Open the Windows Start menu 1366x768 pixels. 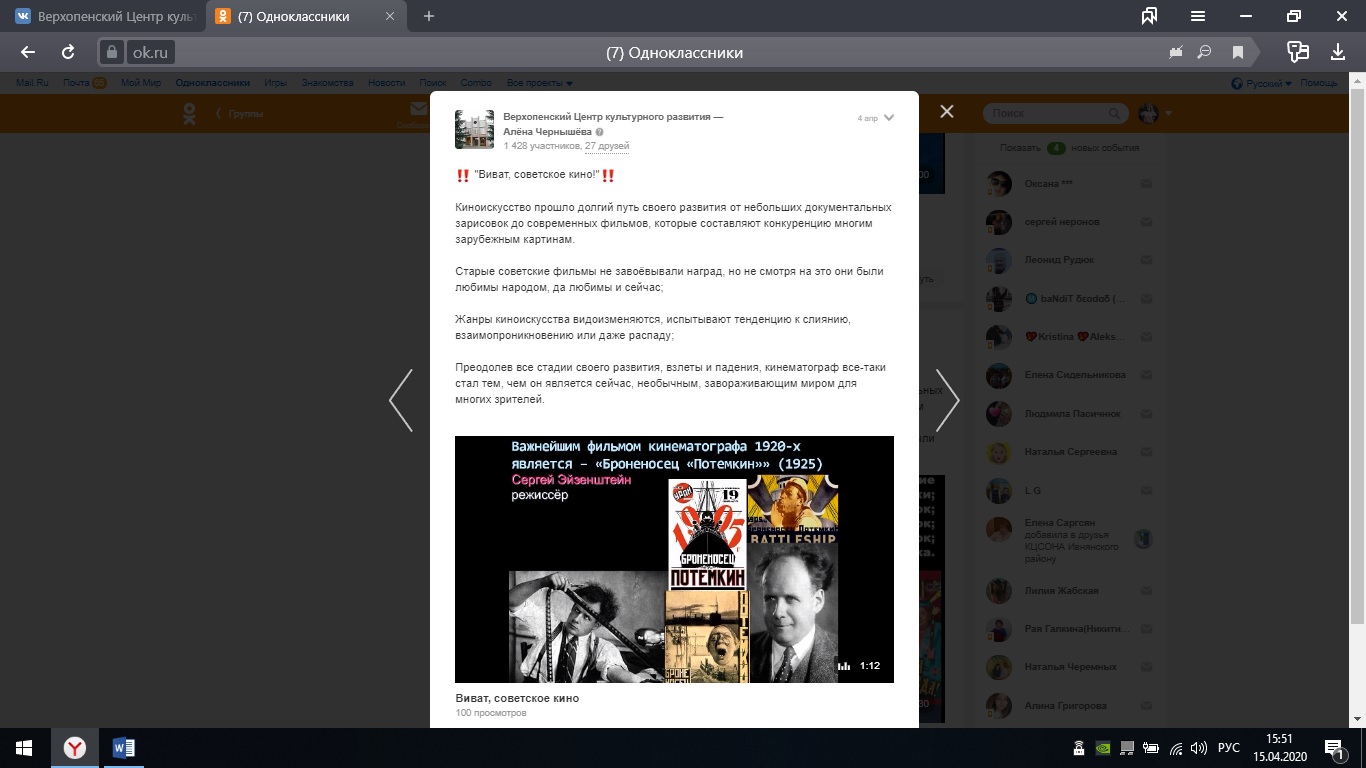[24, 748]
